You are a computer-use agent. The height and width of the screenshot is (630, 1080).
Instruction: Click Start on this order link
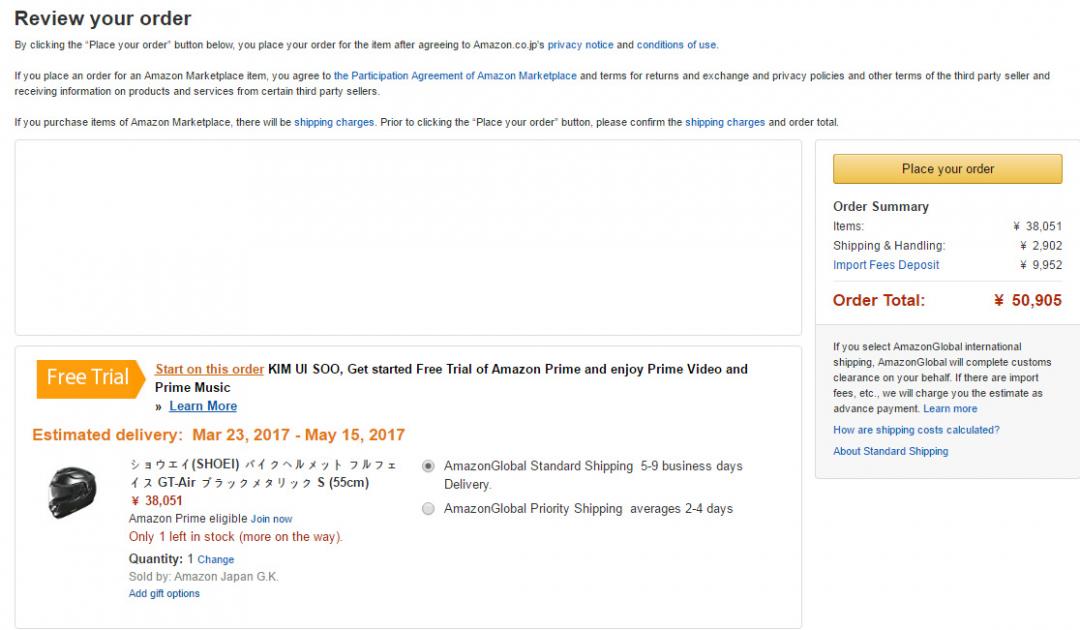pos(209,369)
